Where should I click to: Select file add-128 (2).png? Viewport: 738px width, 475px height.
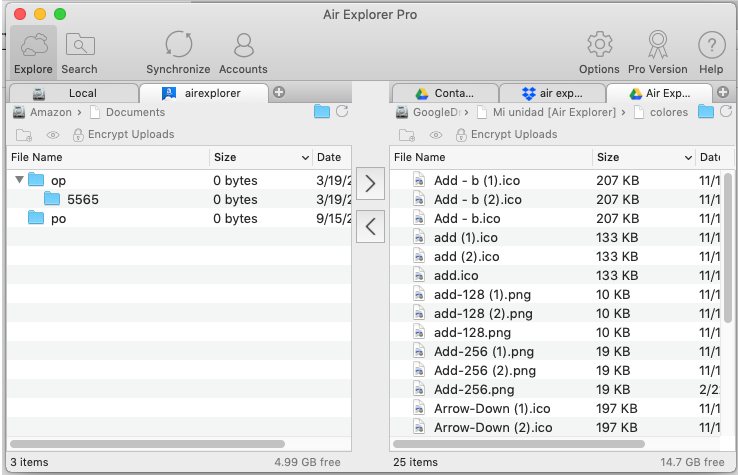coord(555,314)
